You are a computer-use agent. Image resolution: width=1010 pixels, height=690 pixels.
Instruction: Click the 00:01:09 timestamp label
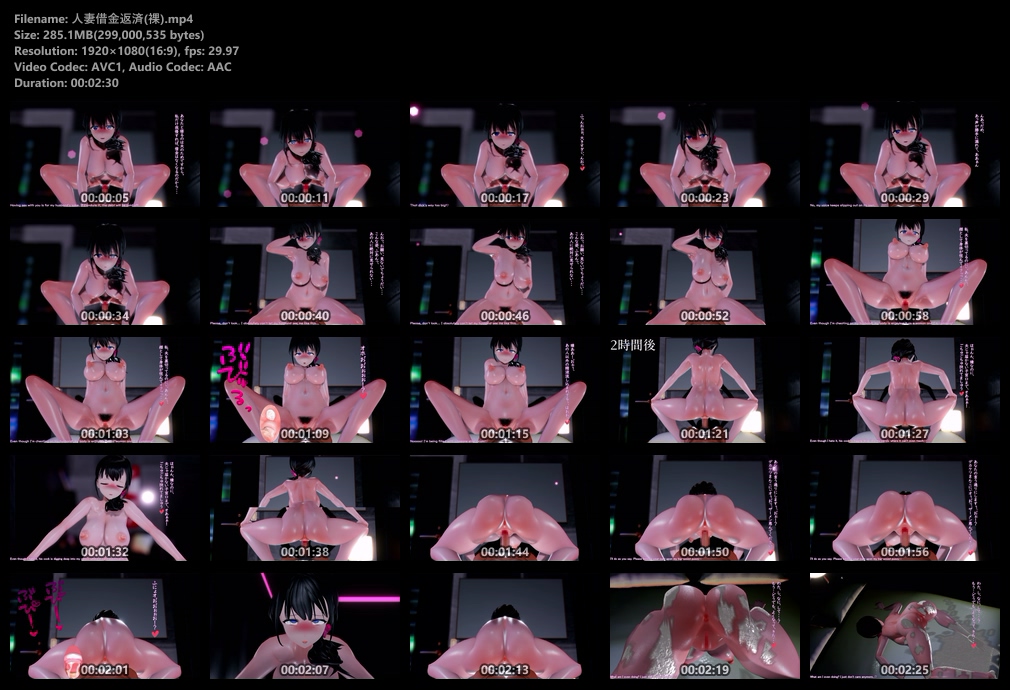pyautogui.click(x=305, y=435)
